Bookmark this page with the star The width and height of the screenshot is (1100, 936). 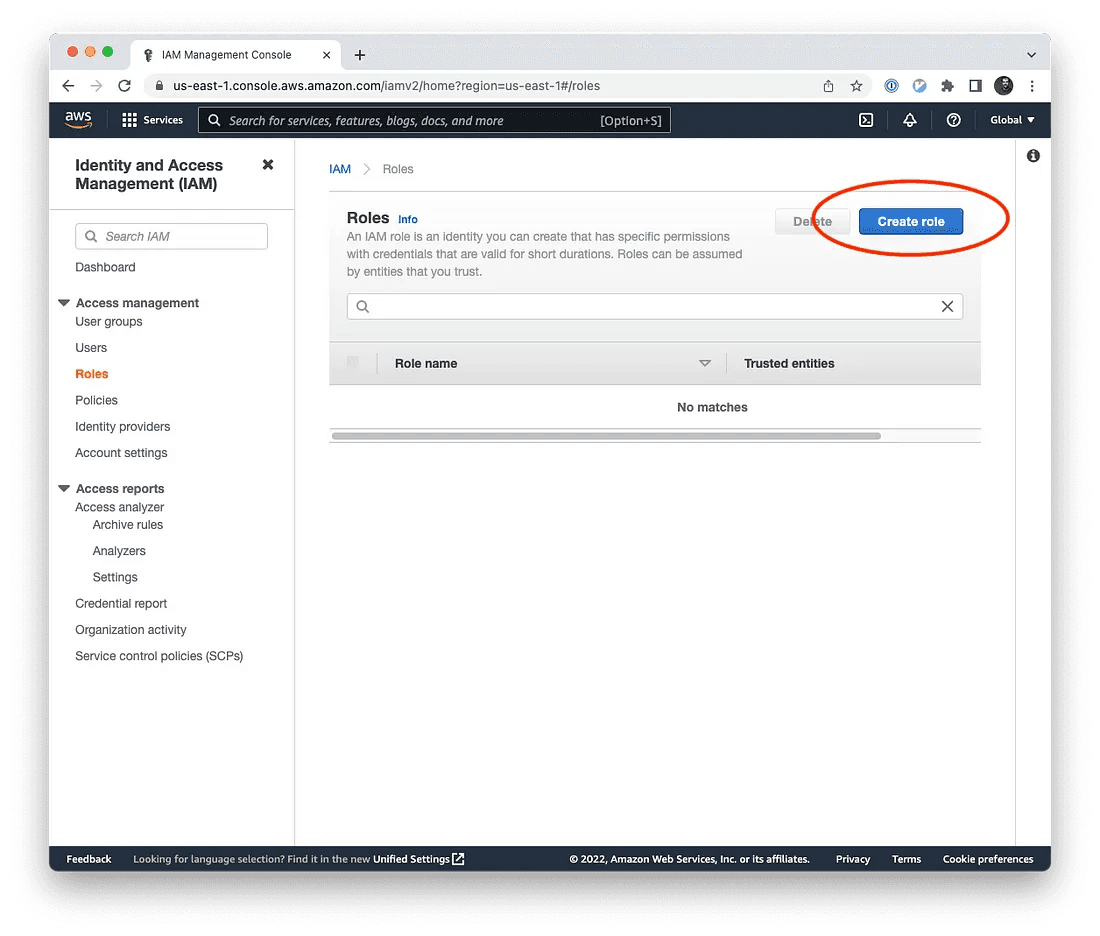click(857, 86)
